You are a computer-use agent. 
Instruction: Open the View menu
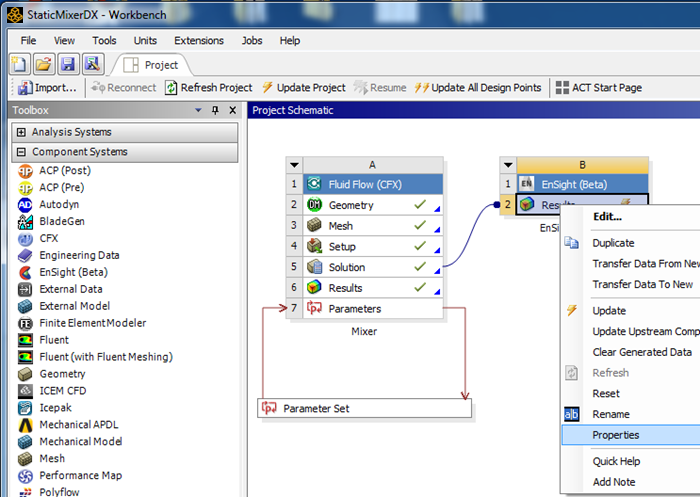pyautogui.click(x=64, y=41)
